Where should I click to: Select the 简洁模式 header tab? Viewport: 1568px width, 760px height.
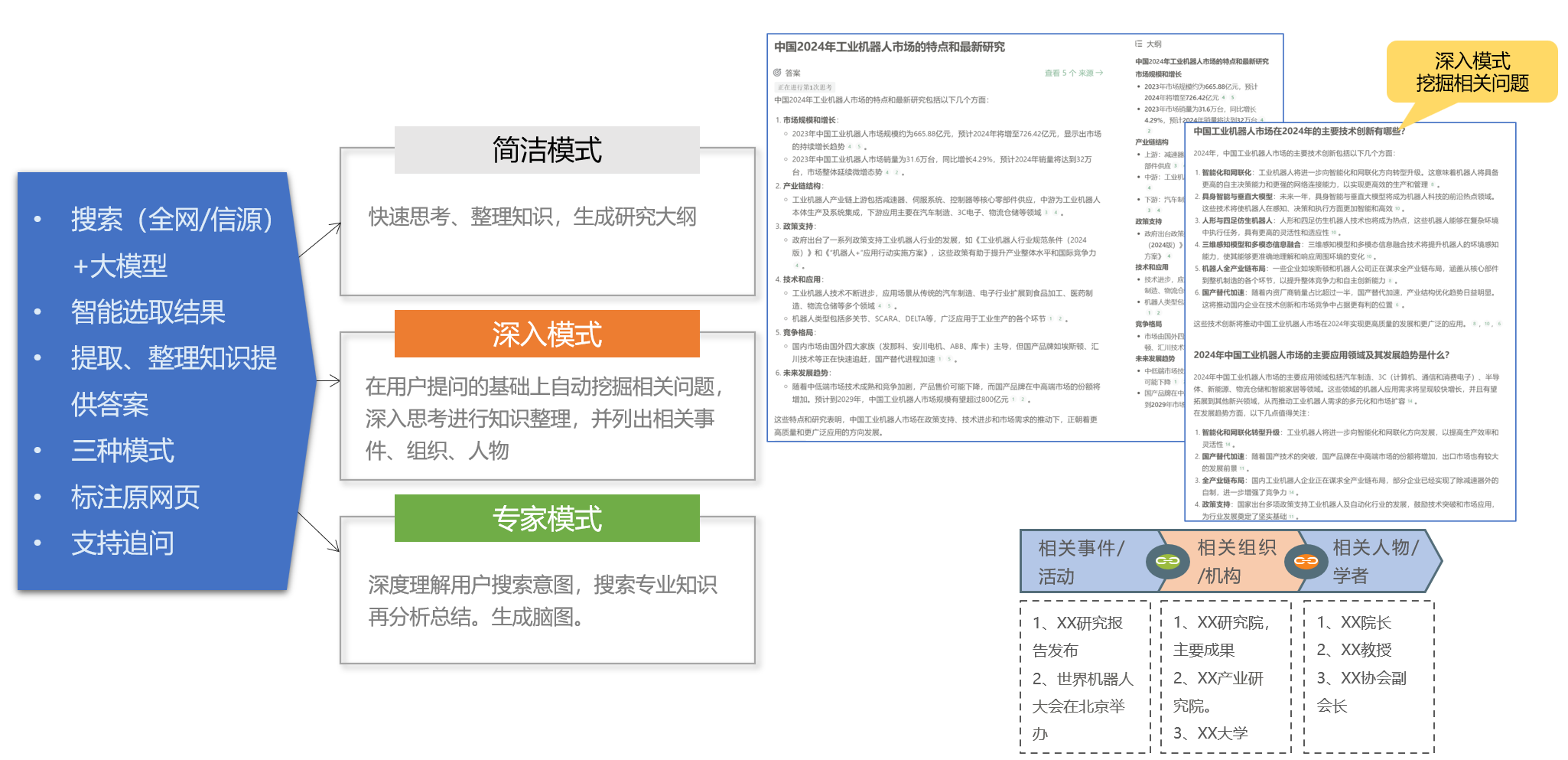547,150
